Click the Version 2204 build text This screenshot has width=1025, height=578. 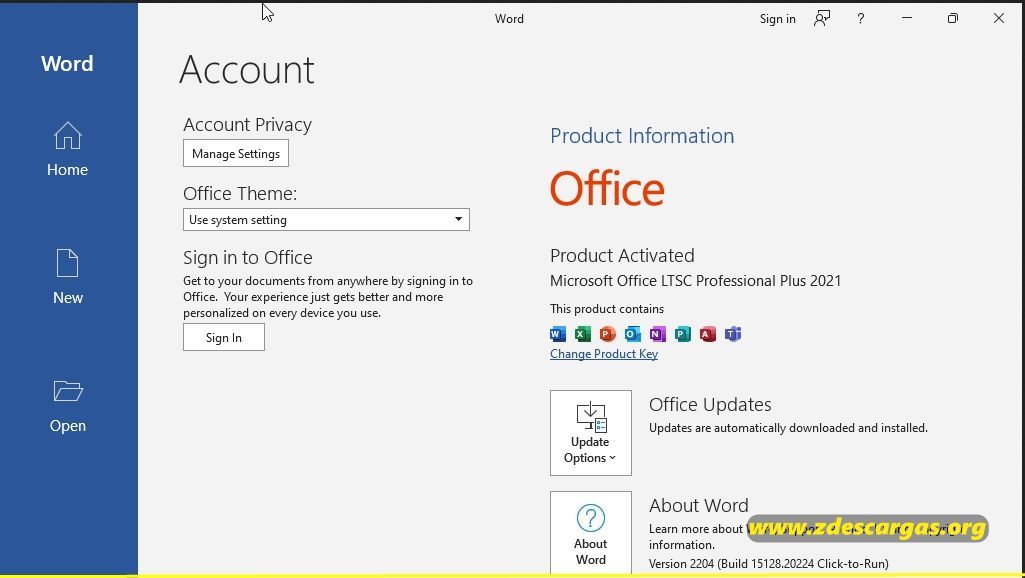tap(769, 564)
